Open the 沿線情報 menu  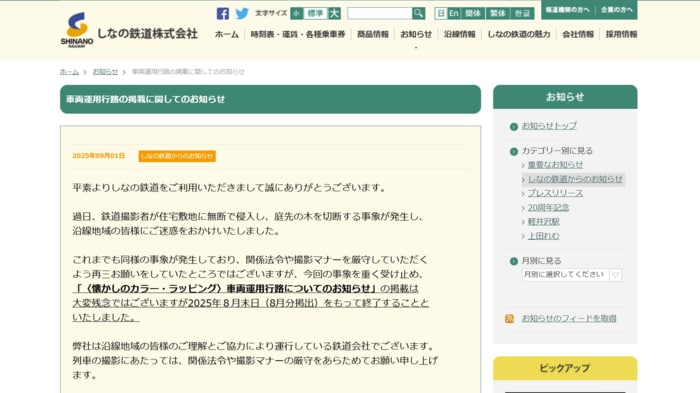point(459,34)
